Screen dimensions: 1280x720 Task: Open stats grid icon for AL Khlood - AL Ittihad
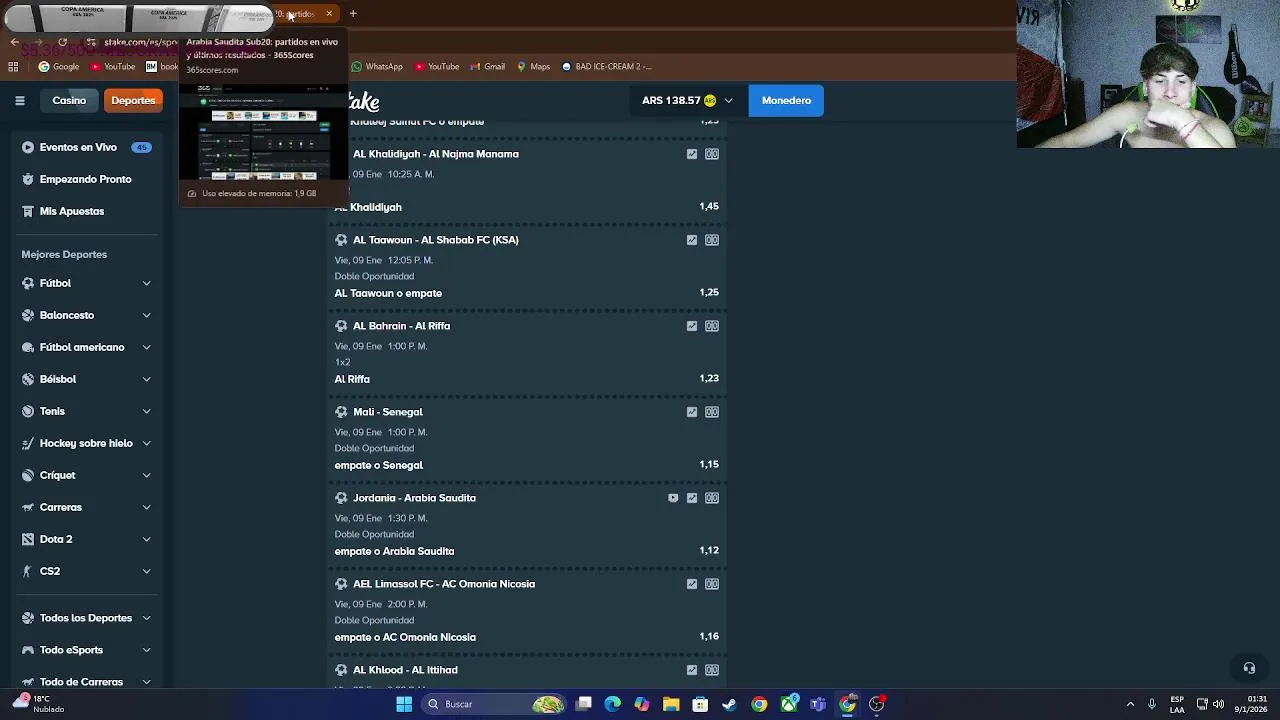pos(712,670)
